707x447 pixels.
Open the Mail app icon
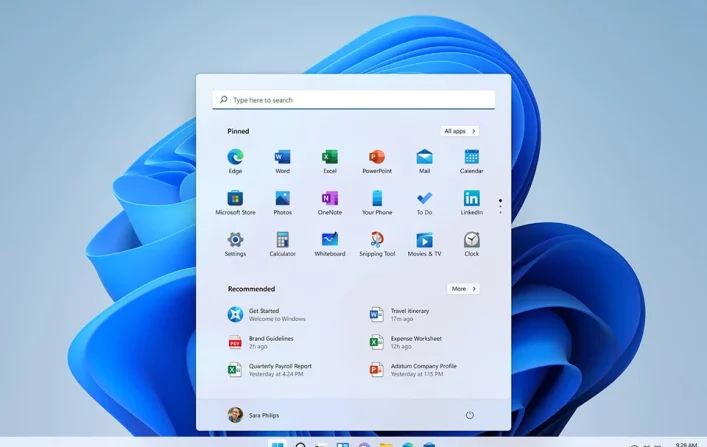424,157
